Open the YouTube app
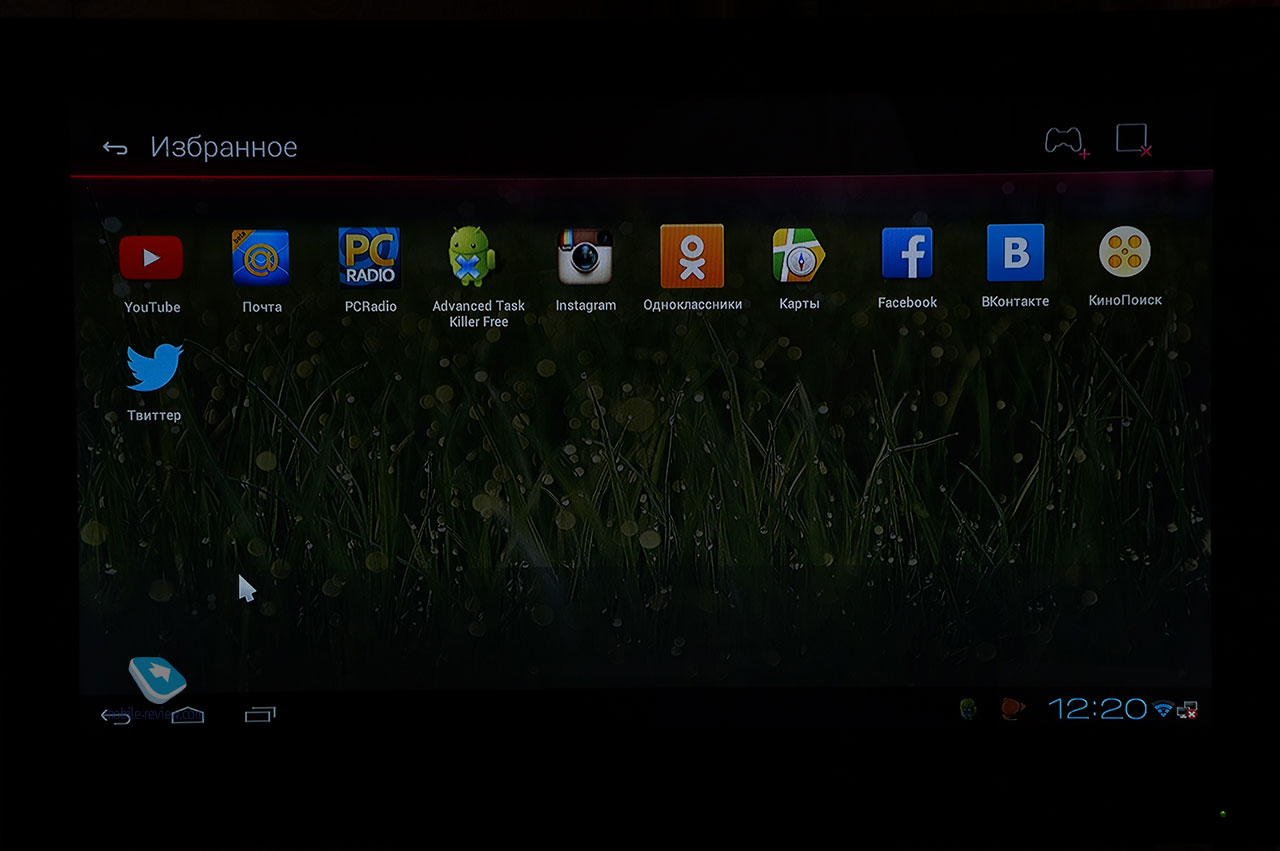This screenshot has height=851, width=1280. [x=151, y=258]
